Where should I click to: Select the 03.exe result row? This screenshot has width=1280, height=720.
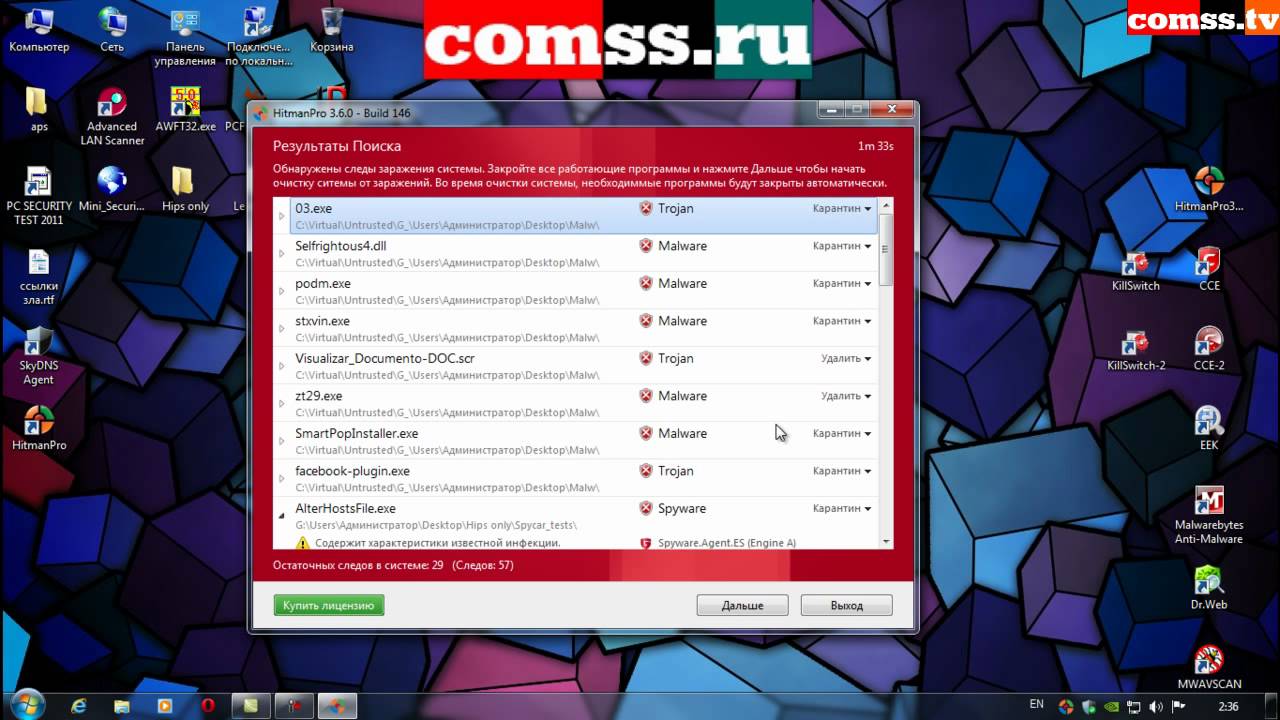583,215
